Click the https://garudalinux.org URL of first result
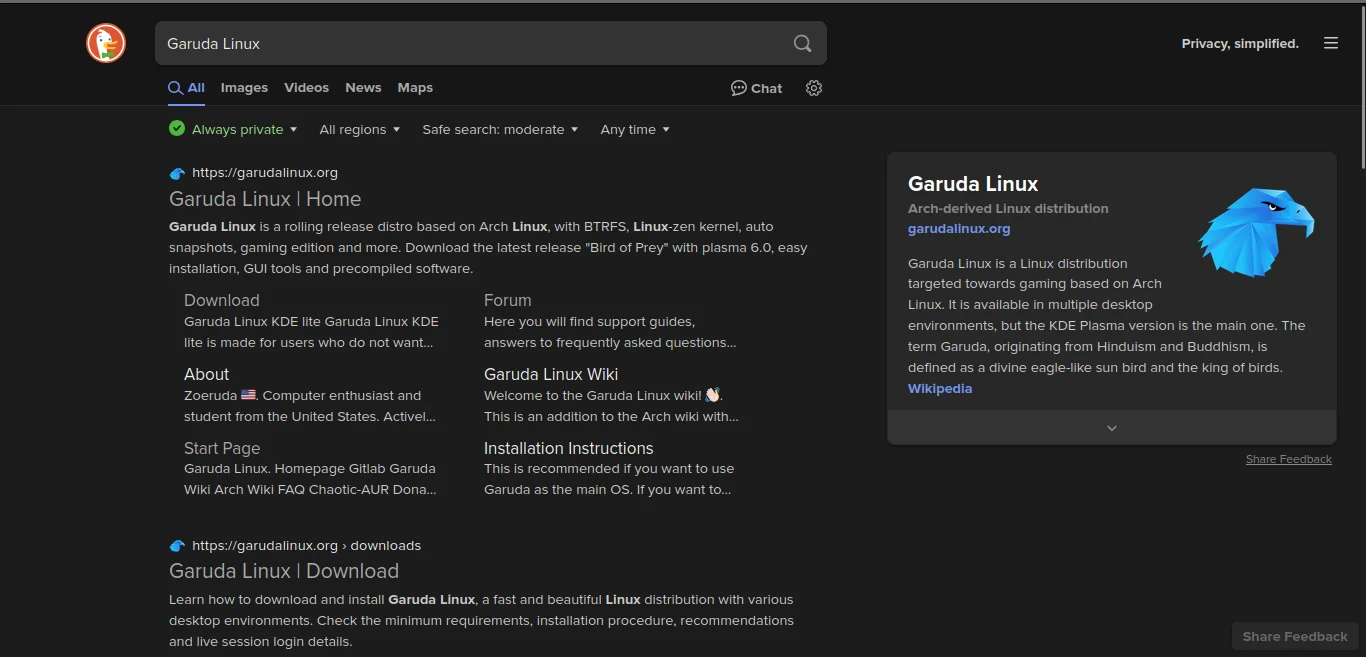 click(265, 173)
